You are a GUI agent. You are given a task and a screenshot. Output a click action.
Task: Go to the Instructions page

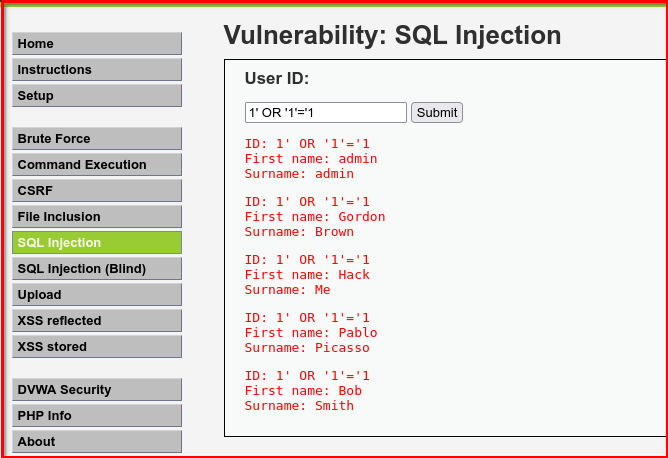tap(97, 69)
